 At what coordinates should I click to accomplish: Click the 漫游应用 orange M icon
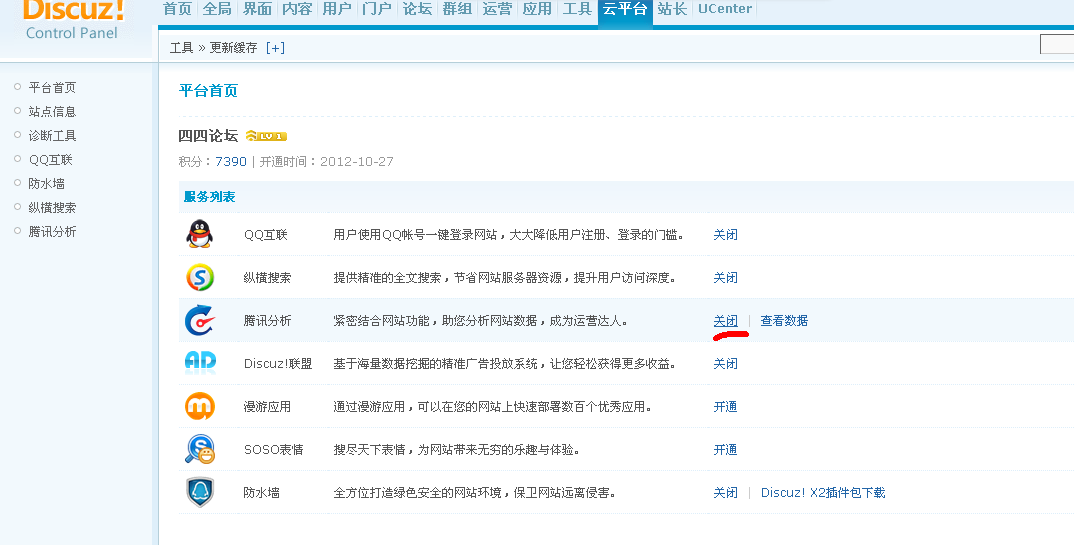point(200,407)
